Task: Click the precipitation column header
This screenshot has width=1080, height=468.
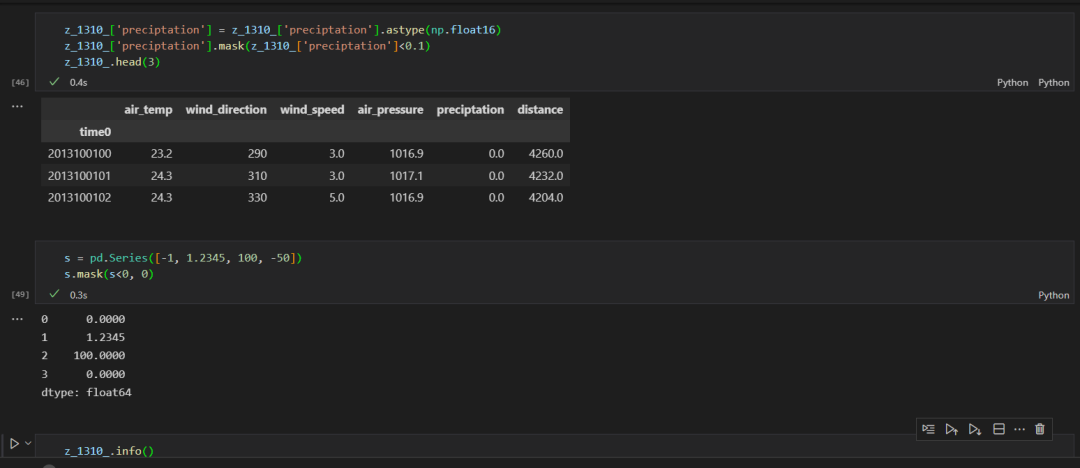Action: point(470,109)
